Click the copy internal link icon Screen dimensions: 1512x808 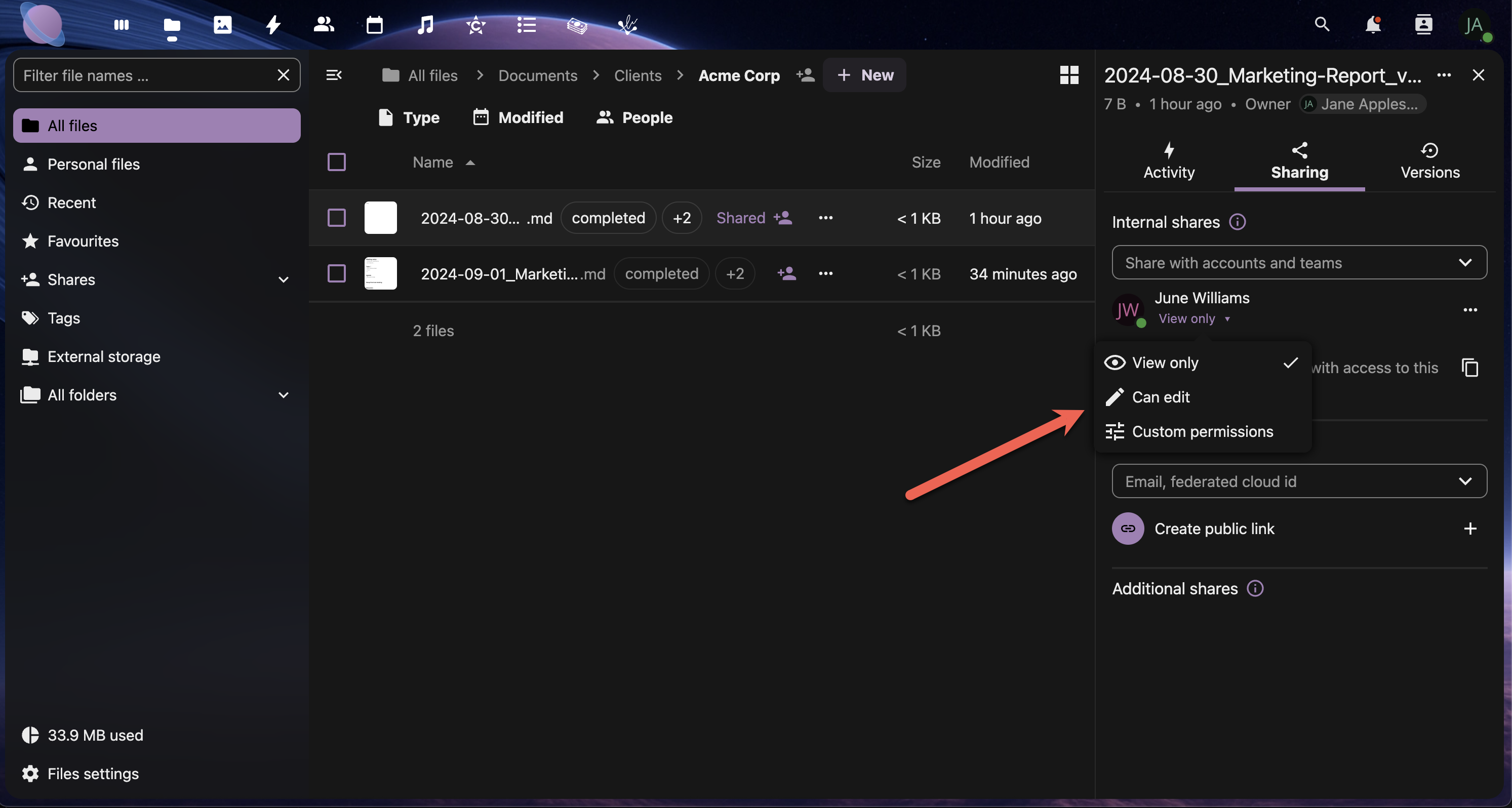1470,368
